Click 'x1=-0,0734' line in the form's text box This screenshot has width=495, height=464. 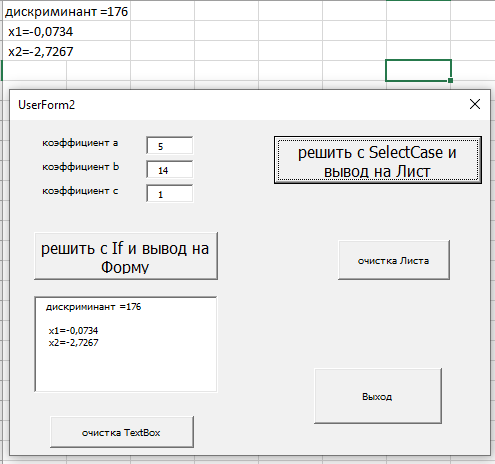click(x=73, y=331)
